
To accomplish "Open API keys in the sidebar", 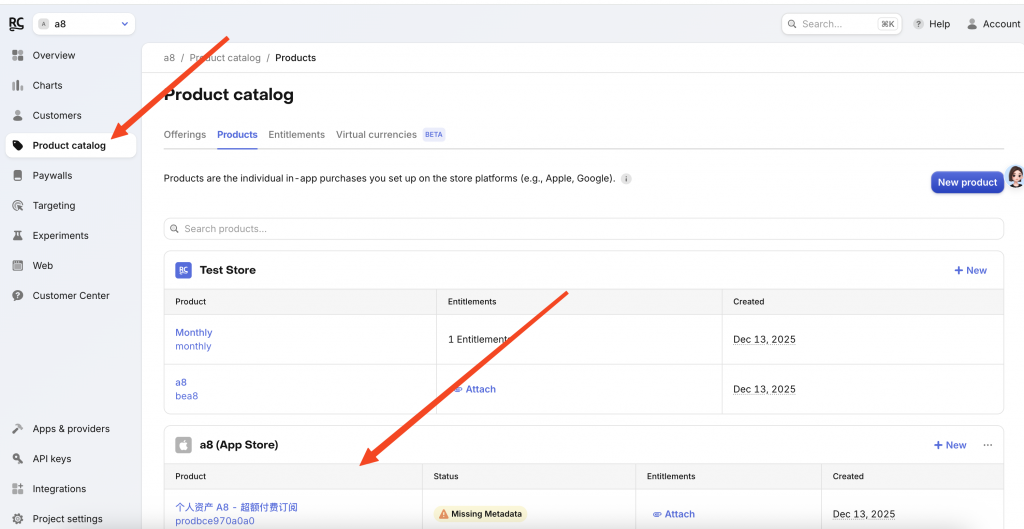I will tap(51, 459).
